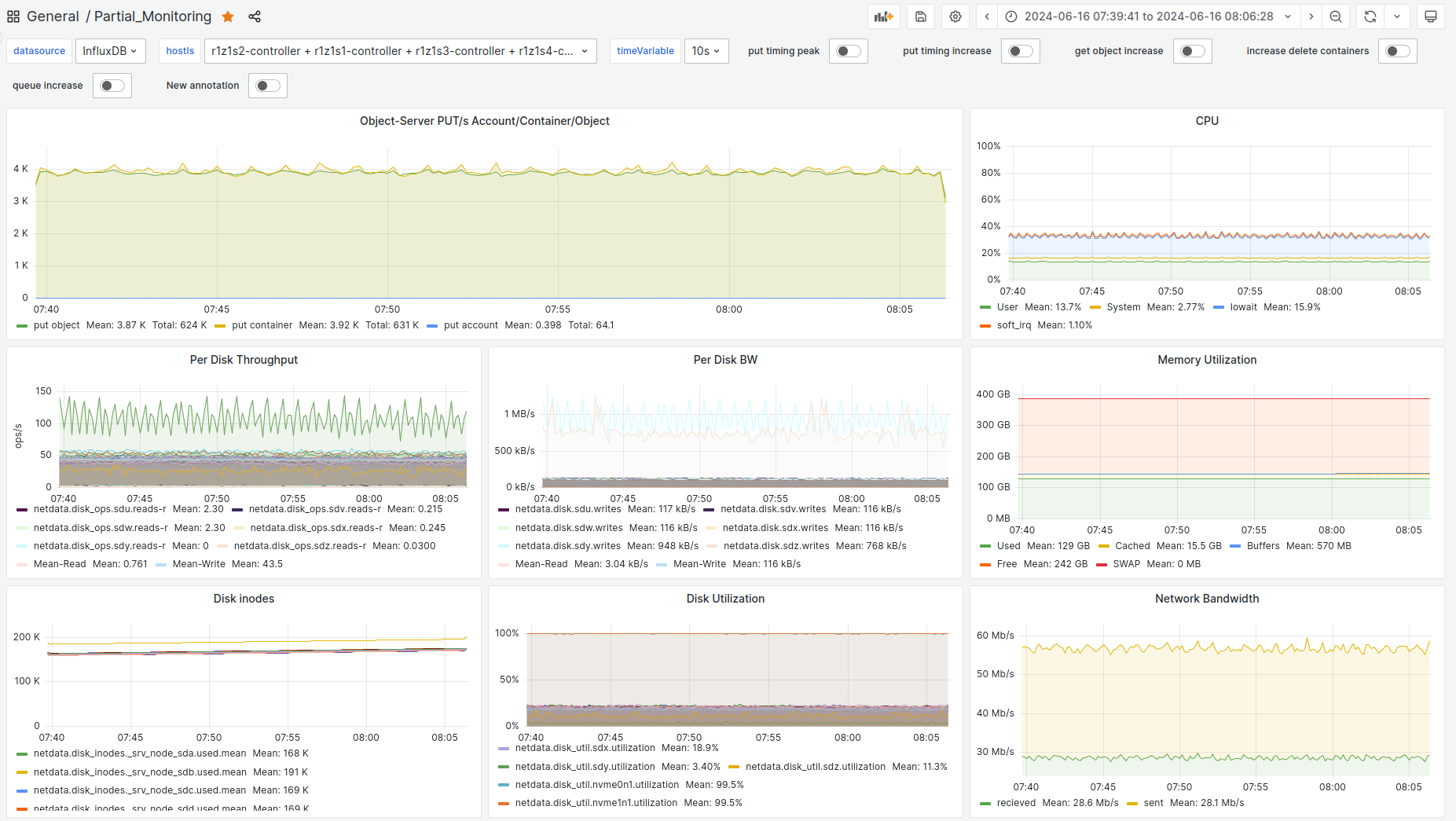Image resolution: width=1456 pixels, height=821 pixels.
Task: Refresh the dashboard
Action: 1370,16
